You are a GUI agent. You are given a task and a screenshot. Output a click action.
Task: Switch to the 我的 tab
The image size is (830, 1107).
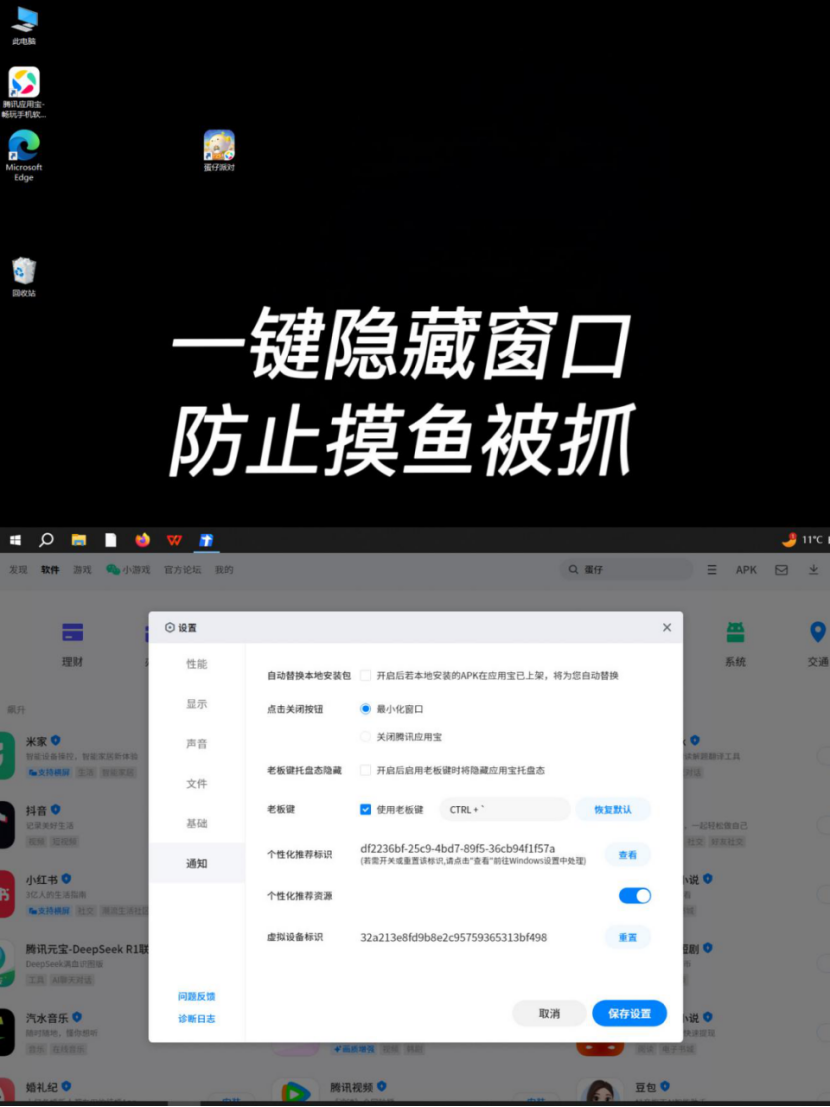coord(224,568)
